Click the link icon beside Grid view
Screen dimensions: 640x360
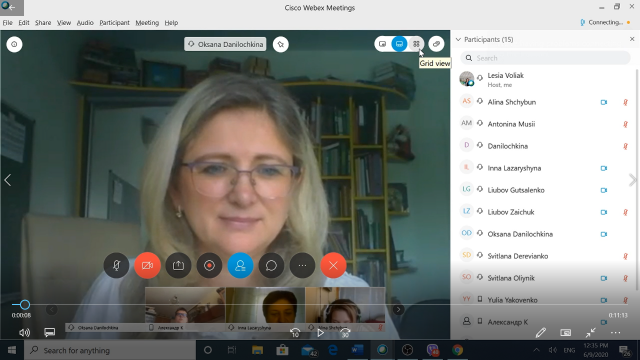coord(436,44)
